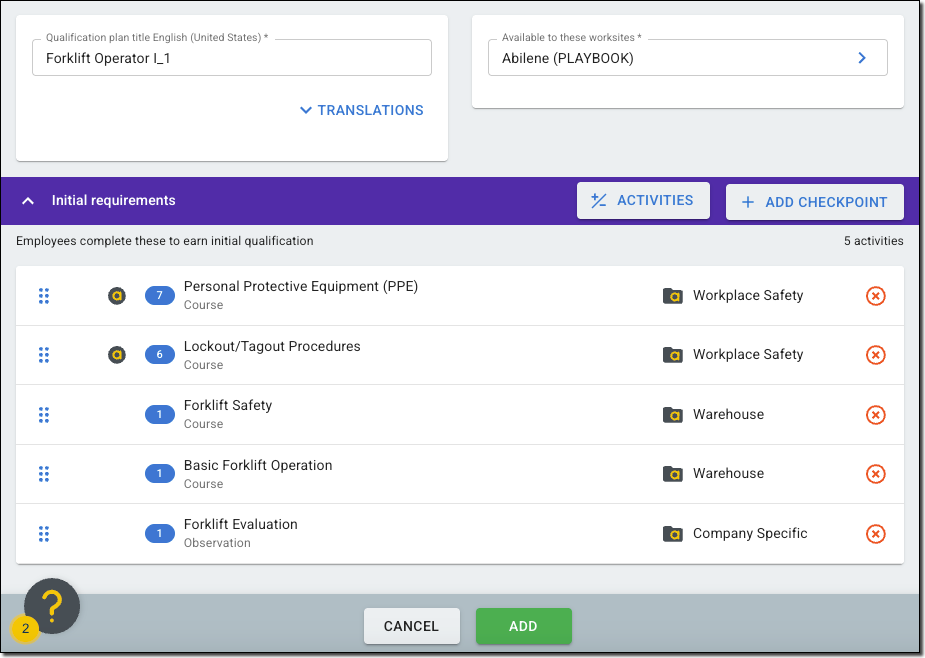
Task: Click the badge icon next to Lockout/Tagout Procedures
Action: pos(117,355)
